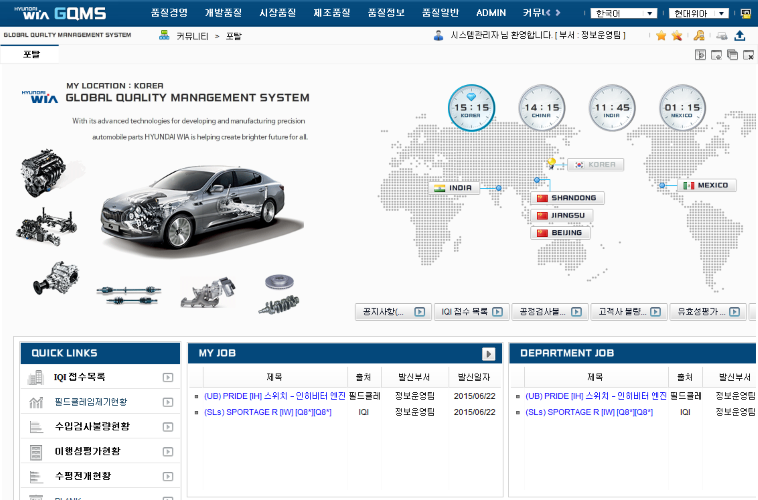Select the MEXICO location on the map

tap(707, 185)
